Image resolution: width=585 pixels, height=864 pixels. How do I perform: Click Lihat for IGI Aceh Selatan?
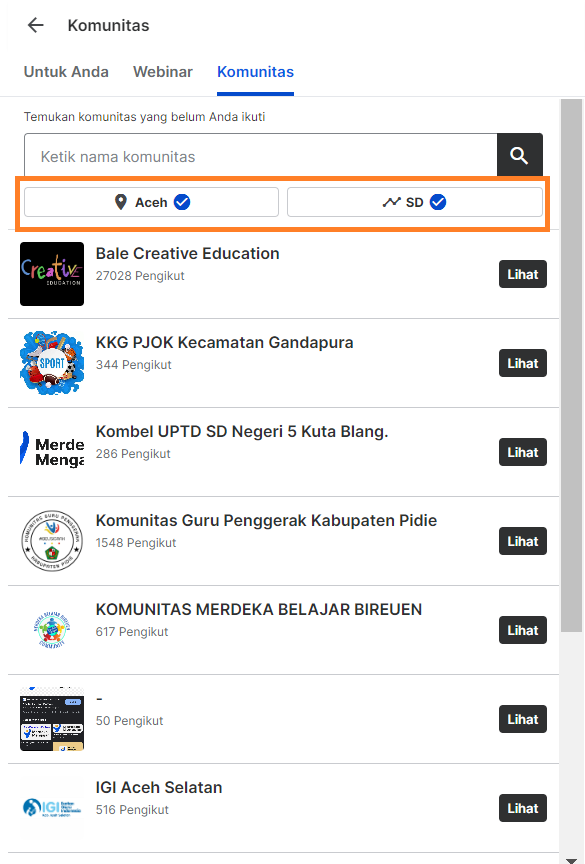(523, 808)
